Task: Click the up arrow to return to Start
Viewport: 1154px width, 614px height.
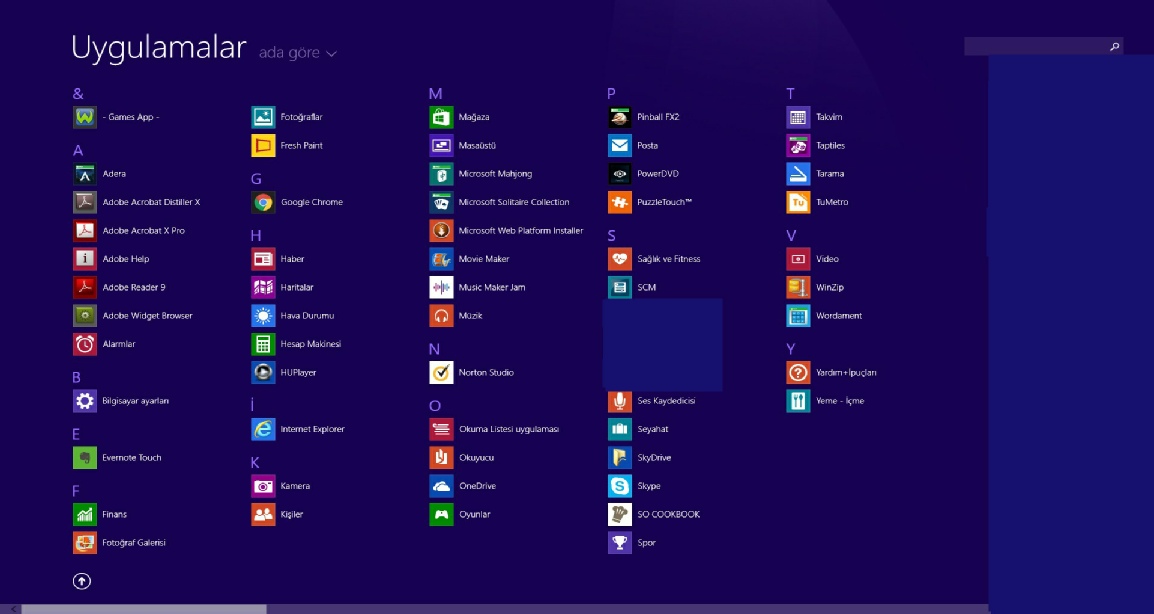Action: coord(82,581)
